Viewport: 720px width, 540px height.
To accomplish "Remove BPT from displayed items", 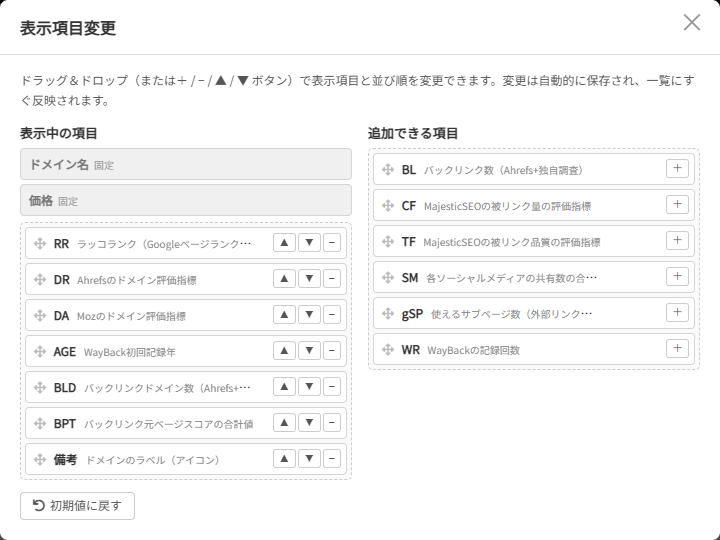I will coord(332,422).
